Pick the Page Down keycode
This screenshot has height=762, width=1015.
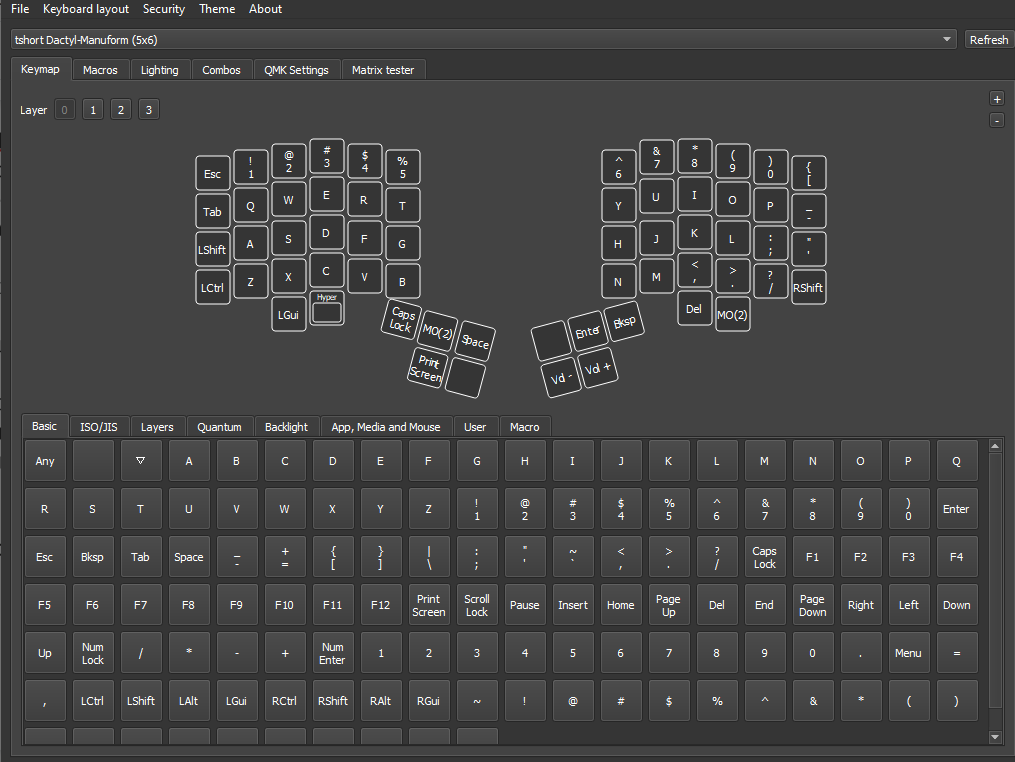(812, 605)
